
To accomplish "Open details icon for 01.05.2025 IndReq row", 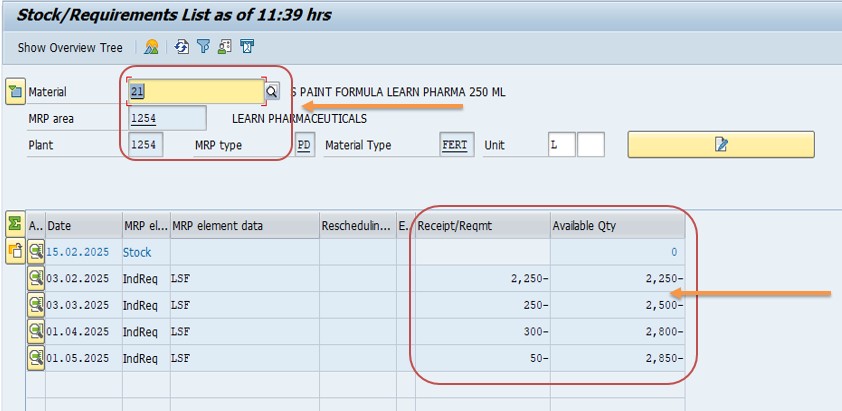I will pyautogui.click(x=36, y=358).
